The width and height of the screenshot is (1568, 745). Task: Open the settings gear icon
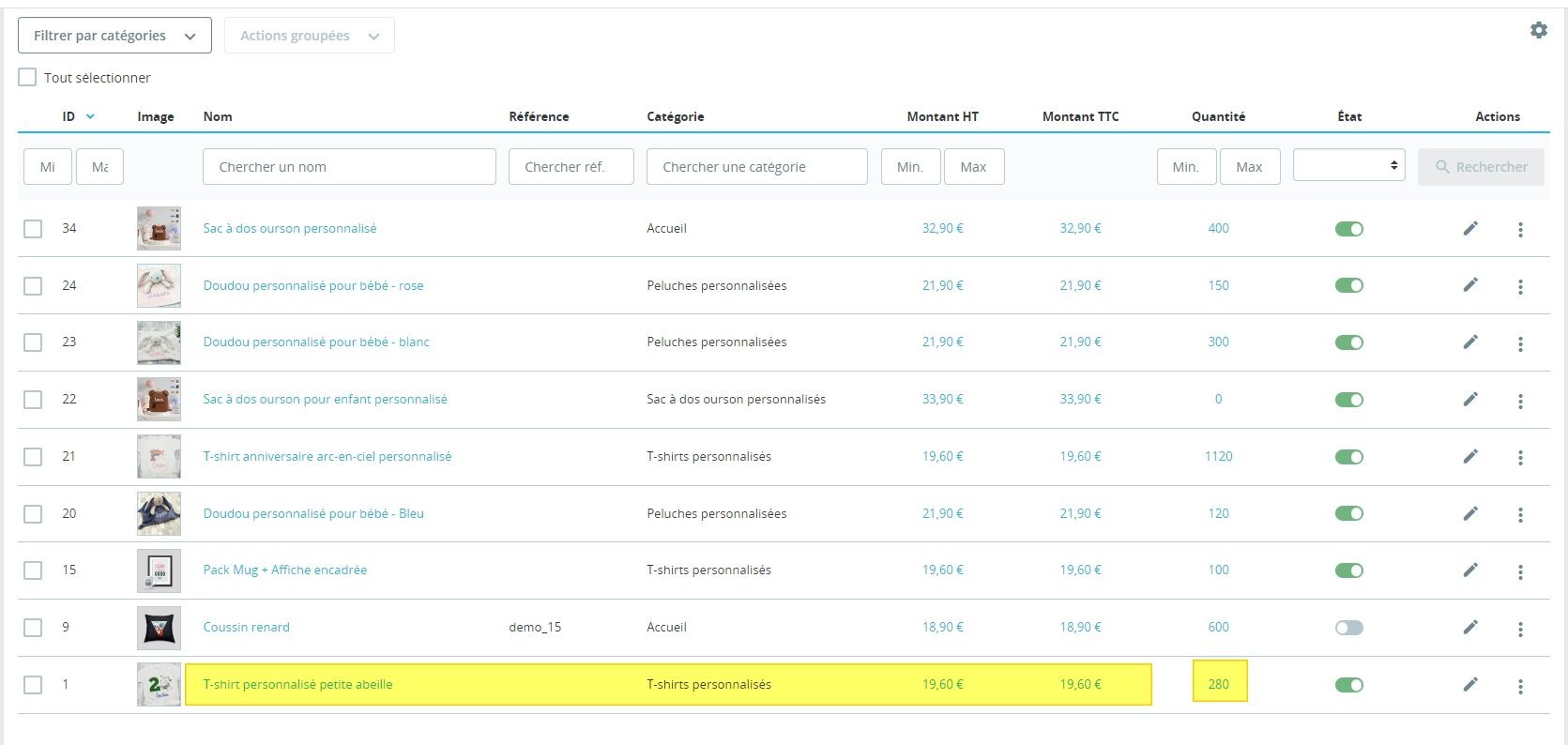[x=1539, y=30]
